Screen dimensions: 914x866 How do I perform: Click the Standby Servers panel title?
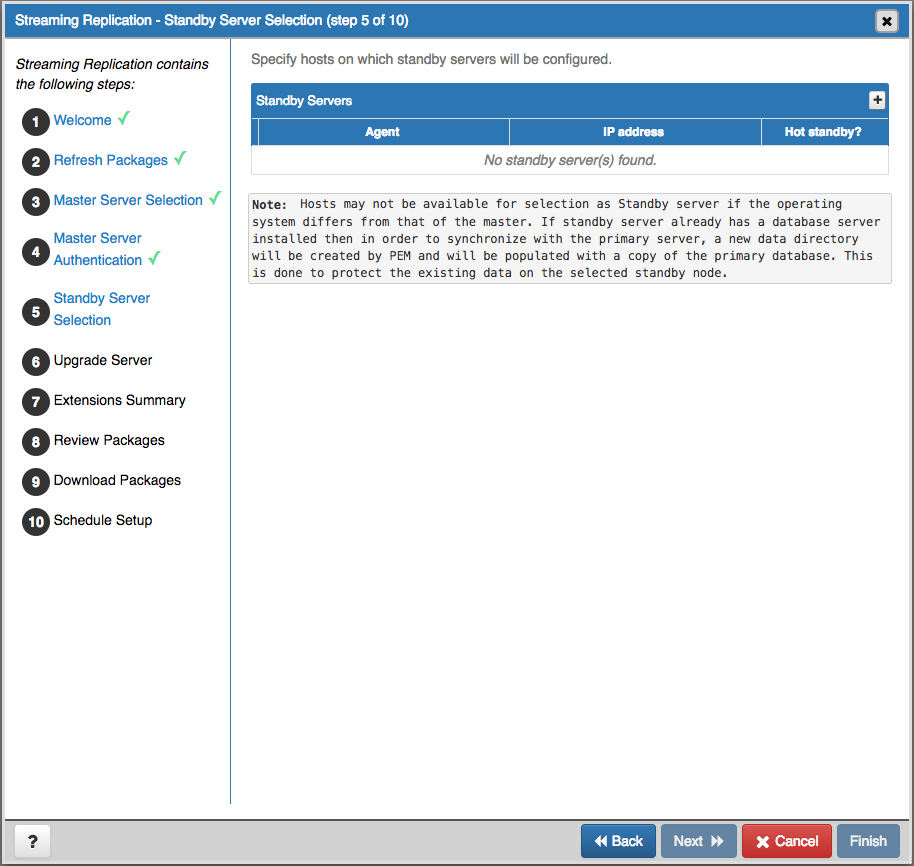304,101
